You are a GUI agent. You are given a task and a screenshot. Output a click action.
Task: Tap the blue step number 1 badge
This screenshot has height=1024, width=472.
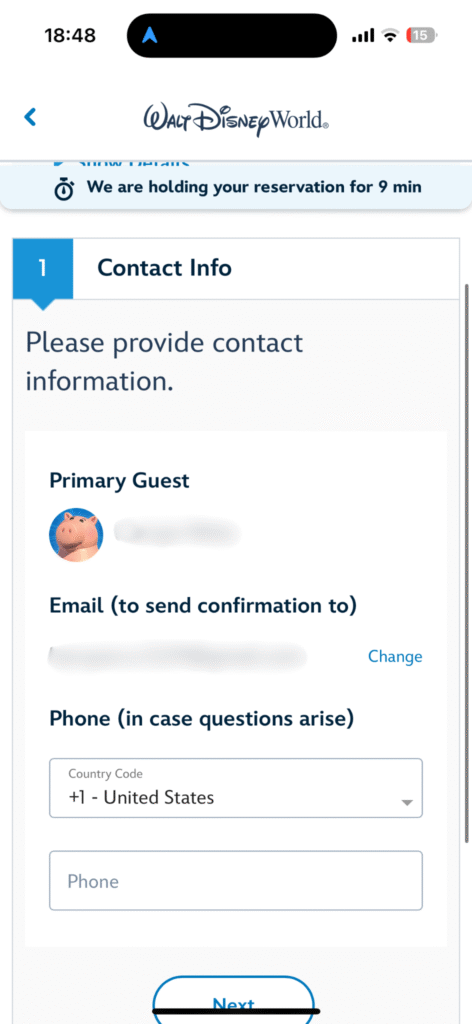point(42,268)
